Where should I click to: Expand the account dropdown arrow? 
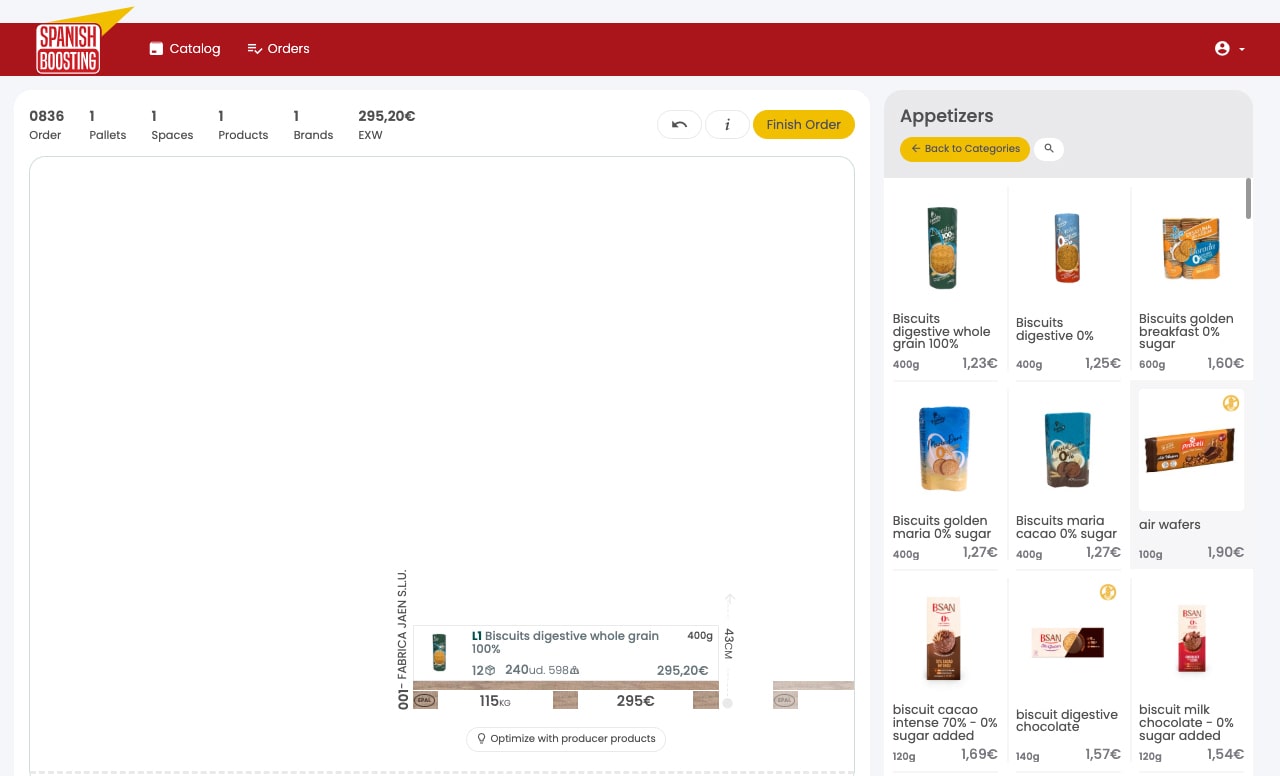pyautogui.click(x=1242, y=49)
